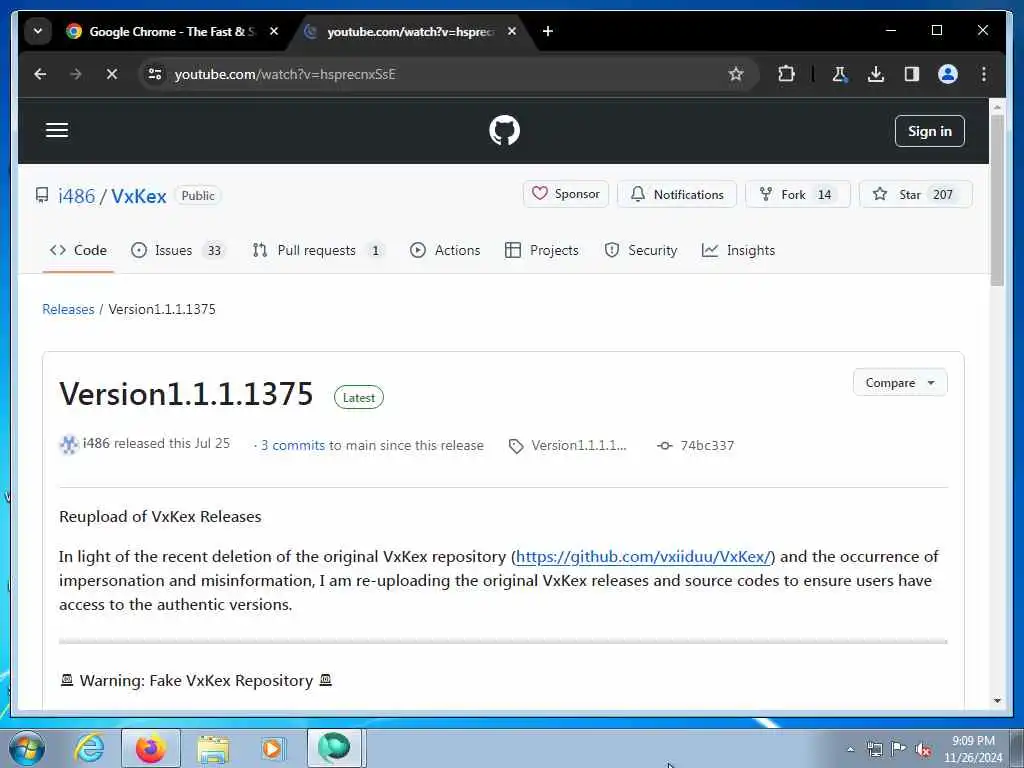The width and height of the screenshot is (1024, 768).
Task: Open the Code tab
Action: coord(78,250)
